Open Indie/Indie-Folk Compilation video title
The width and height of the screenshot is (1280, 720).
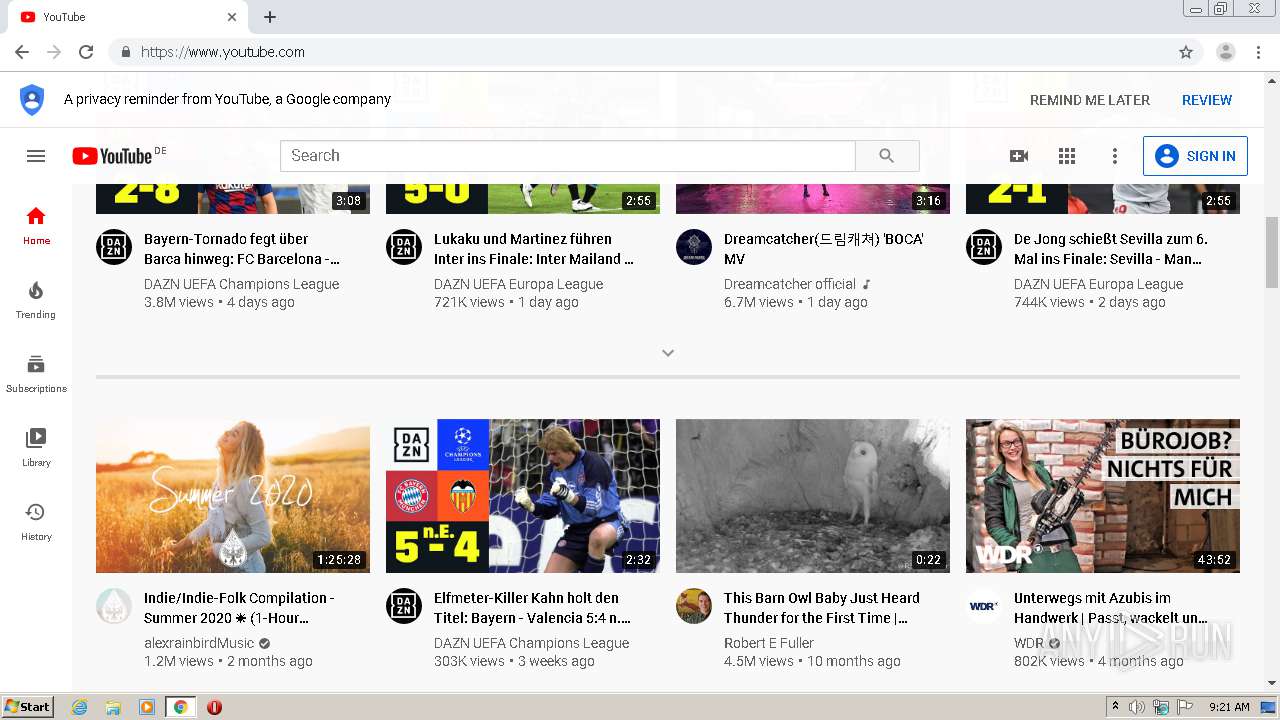239,608
